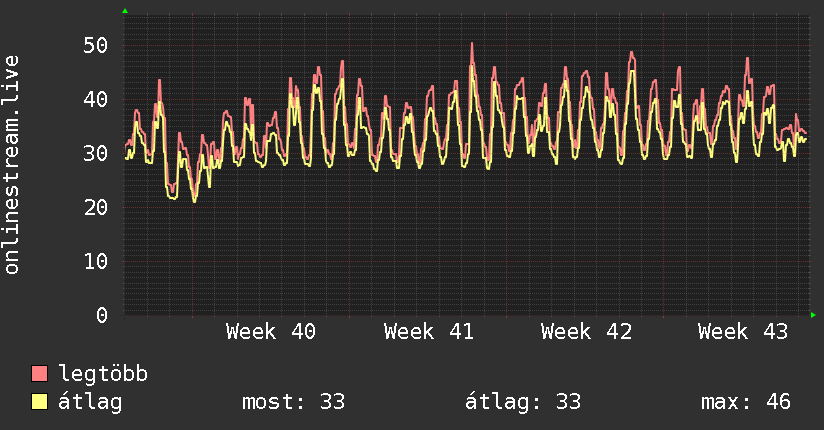Click the 'átlag: 33' statistic value
The height and width of the screenshot is (430, 824).
[x=523, y=402]
